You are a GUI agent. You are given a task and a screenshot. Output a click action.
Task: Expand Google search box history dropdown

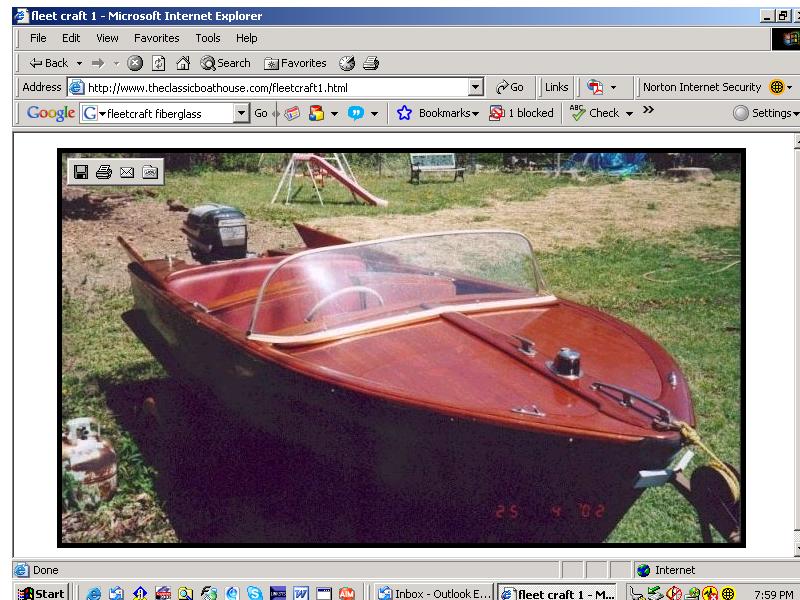click(x=241, y=113)
